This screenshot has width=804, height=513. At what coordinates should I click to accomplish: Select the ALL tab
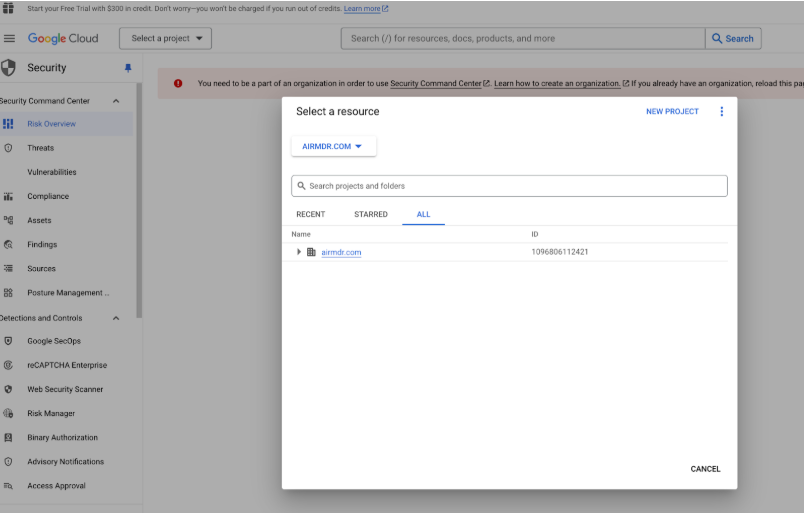click(424, 214)
